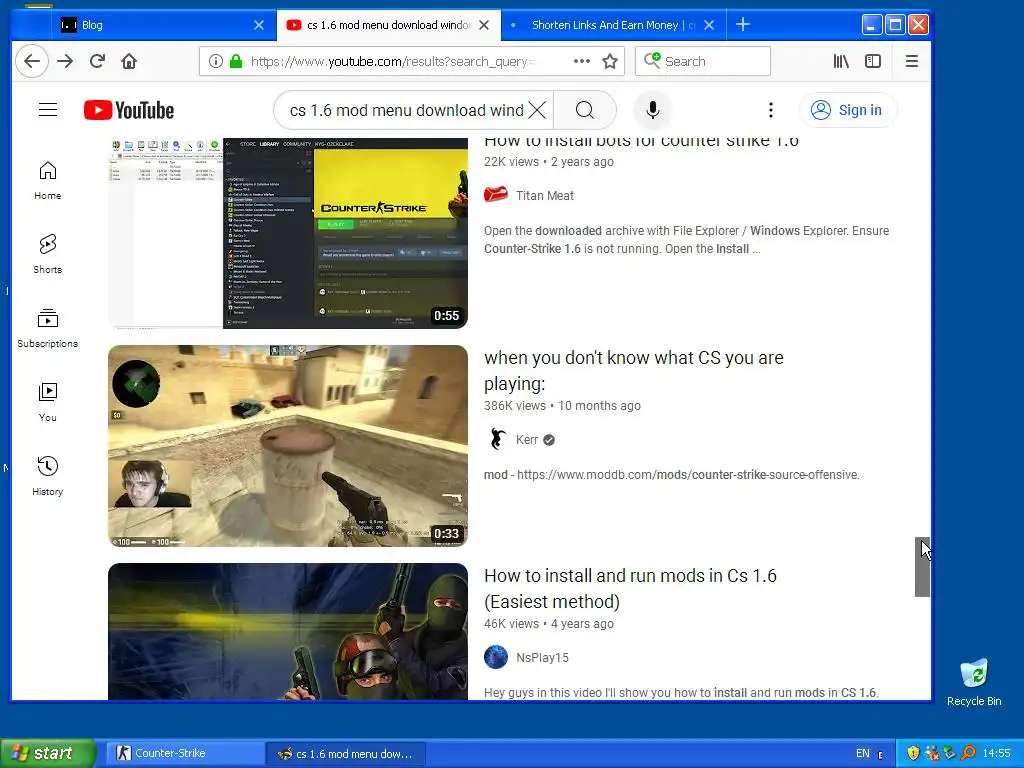1024x768 pixels.
Task: Select cs 1.6 mod menu taskbar button
Action: (x=346, y=753)
